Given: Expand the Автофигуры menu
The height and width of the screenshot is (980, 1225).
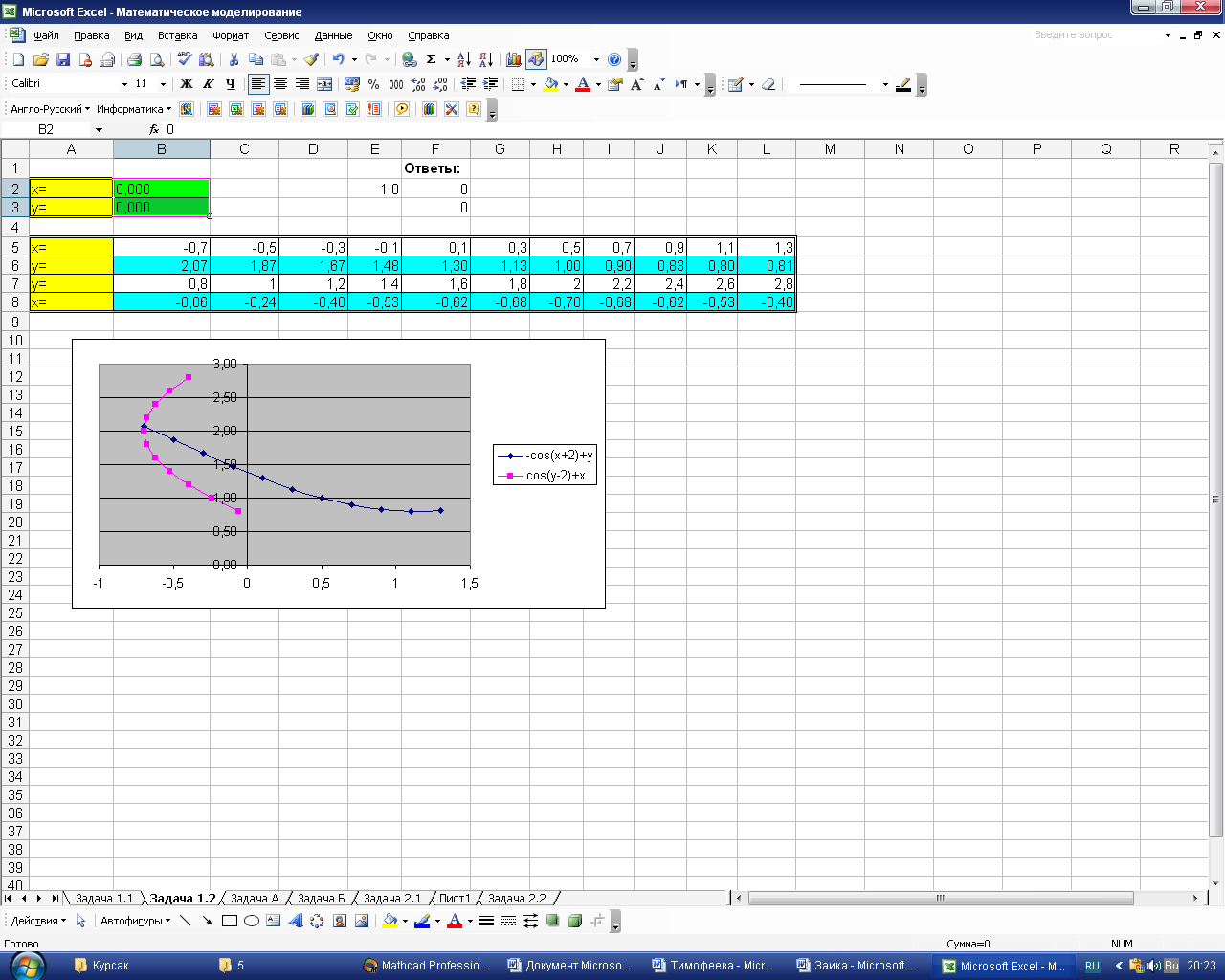Looking at the screenshot, I should coord(135,921).
